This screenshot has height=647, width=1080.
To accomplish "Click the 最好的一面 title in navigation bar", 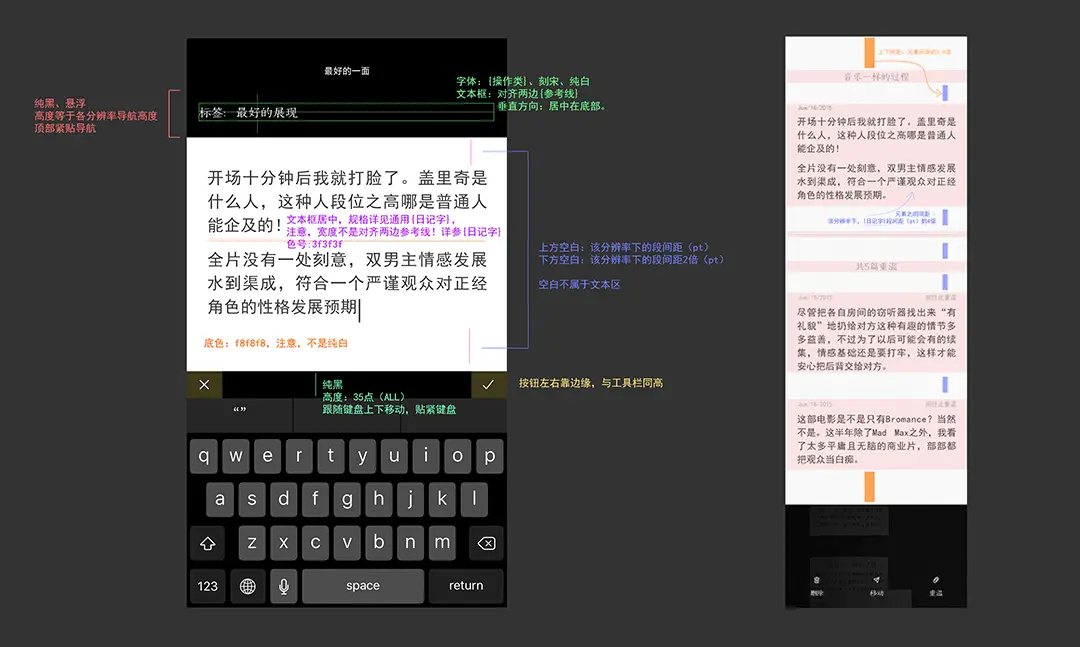I will pyautogui.click(x=347, y=71).
